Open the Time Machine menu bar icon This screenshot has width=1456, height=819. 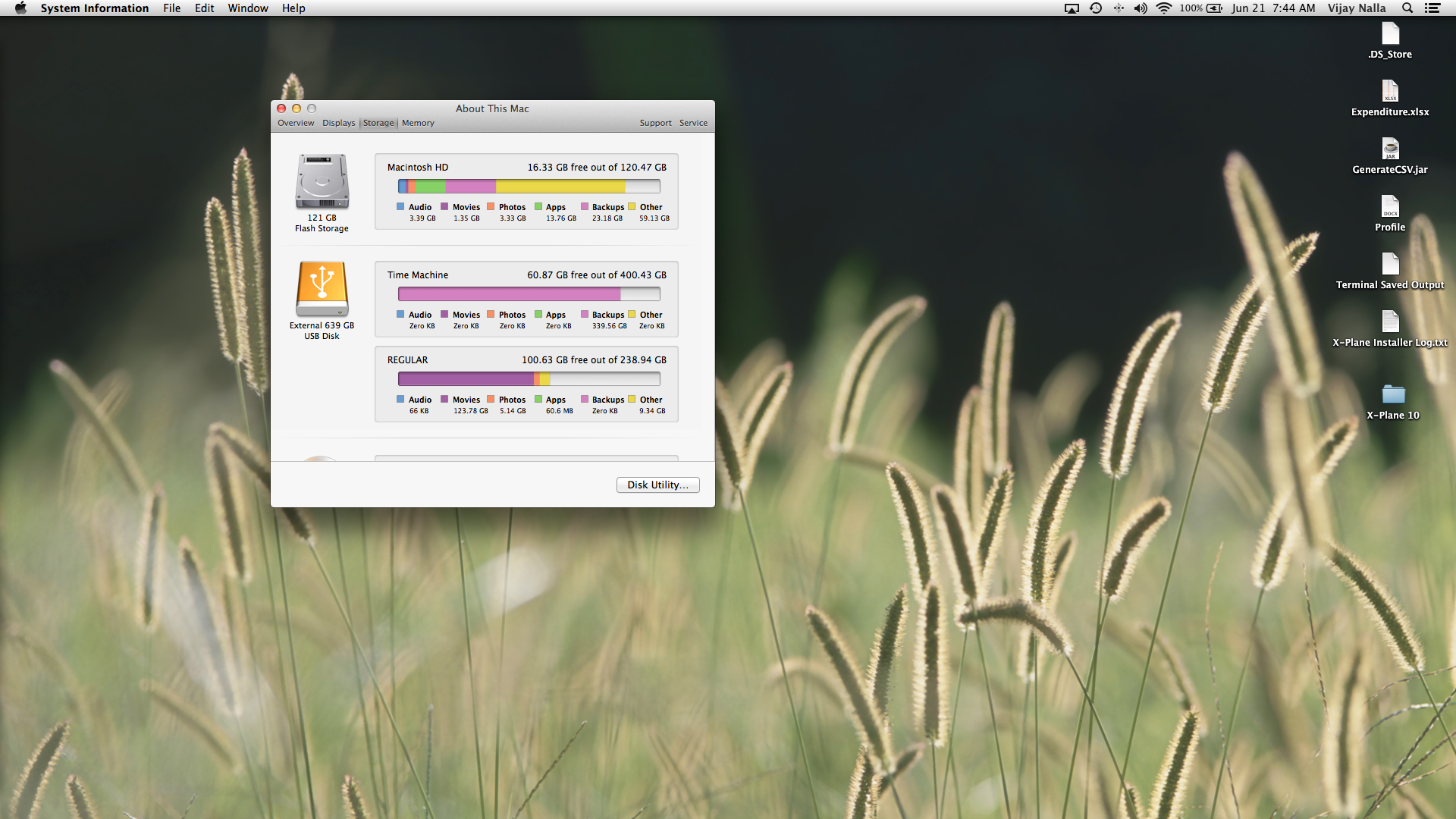click(x=1096, y=8)
